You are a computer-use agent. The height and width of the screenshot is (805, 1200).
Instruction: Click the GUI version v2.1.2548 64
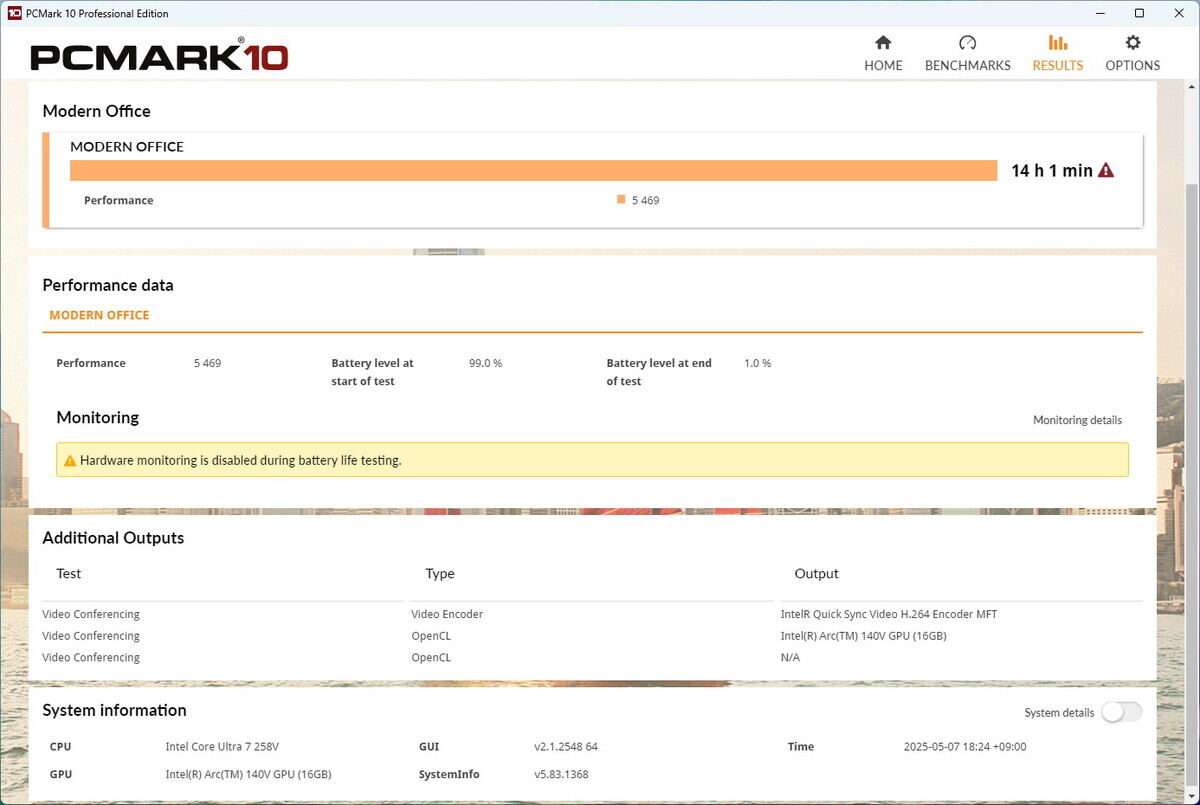click(566, 747)
